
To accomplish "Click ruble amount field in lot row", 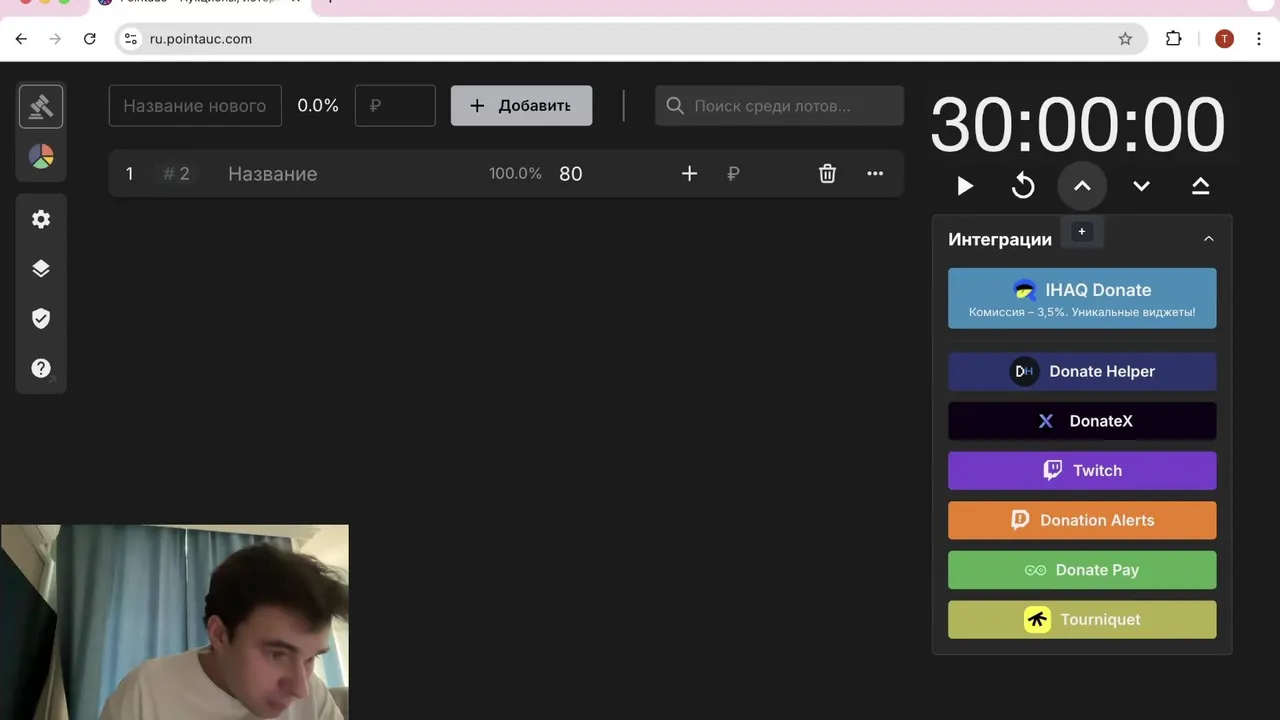I will click(x=760, y=174).
